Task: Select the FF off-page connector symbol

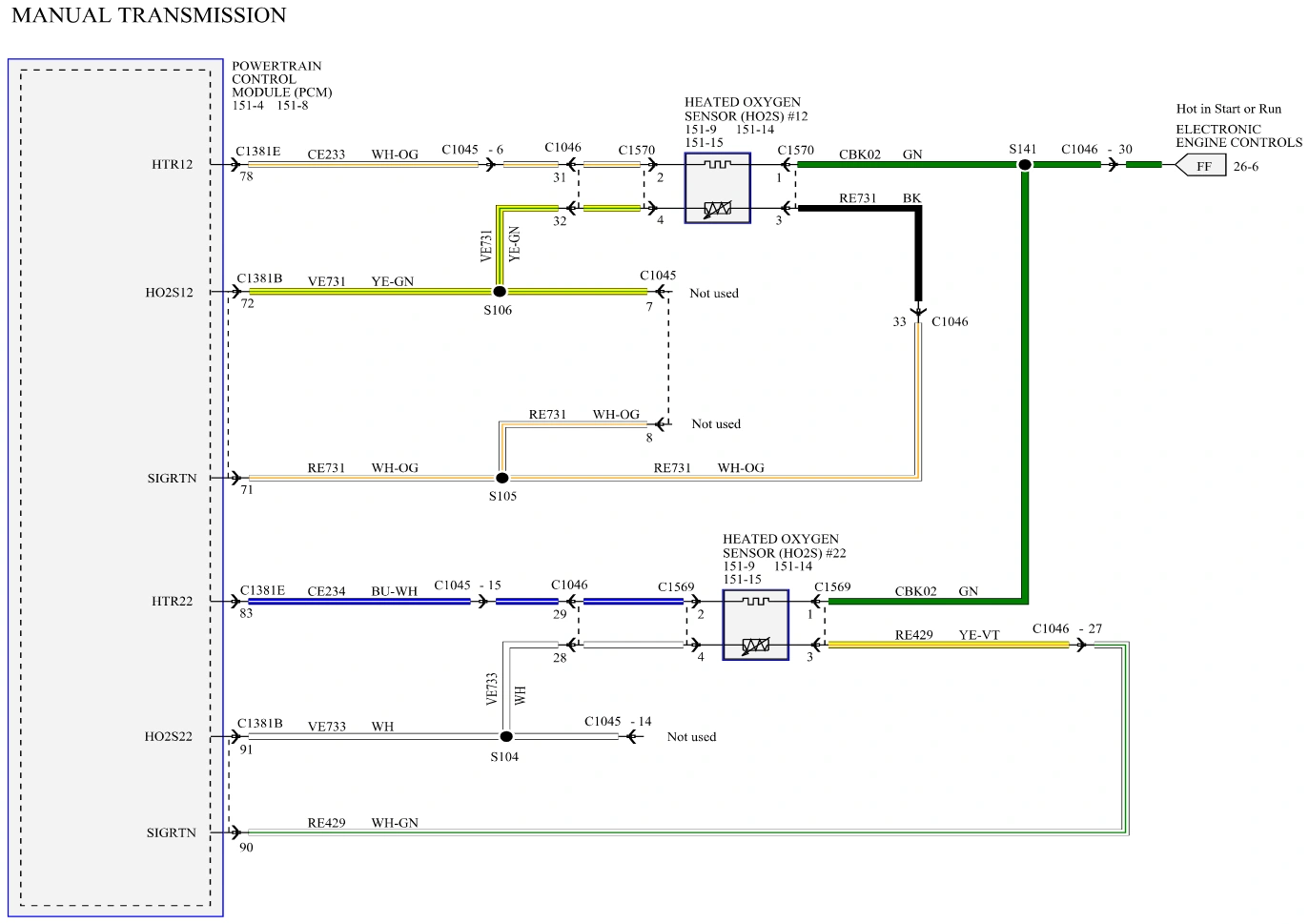Action: coord(1200,166)
